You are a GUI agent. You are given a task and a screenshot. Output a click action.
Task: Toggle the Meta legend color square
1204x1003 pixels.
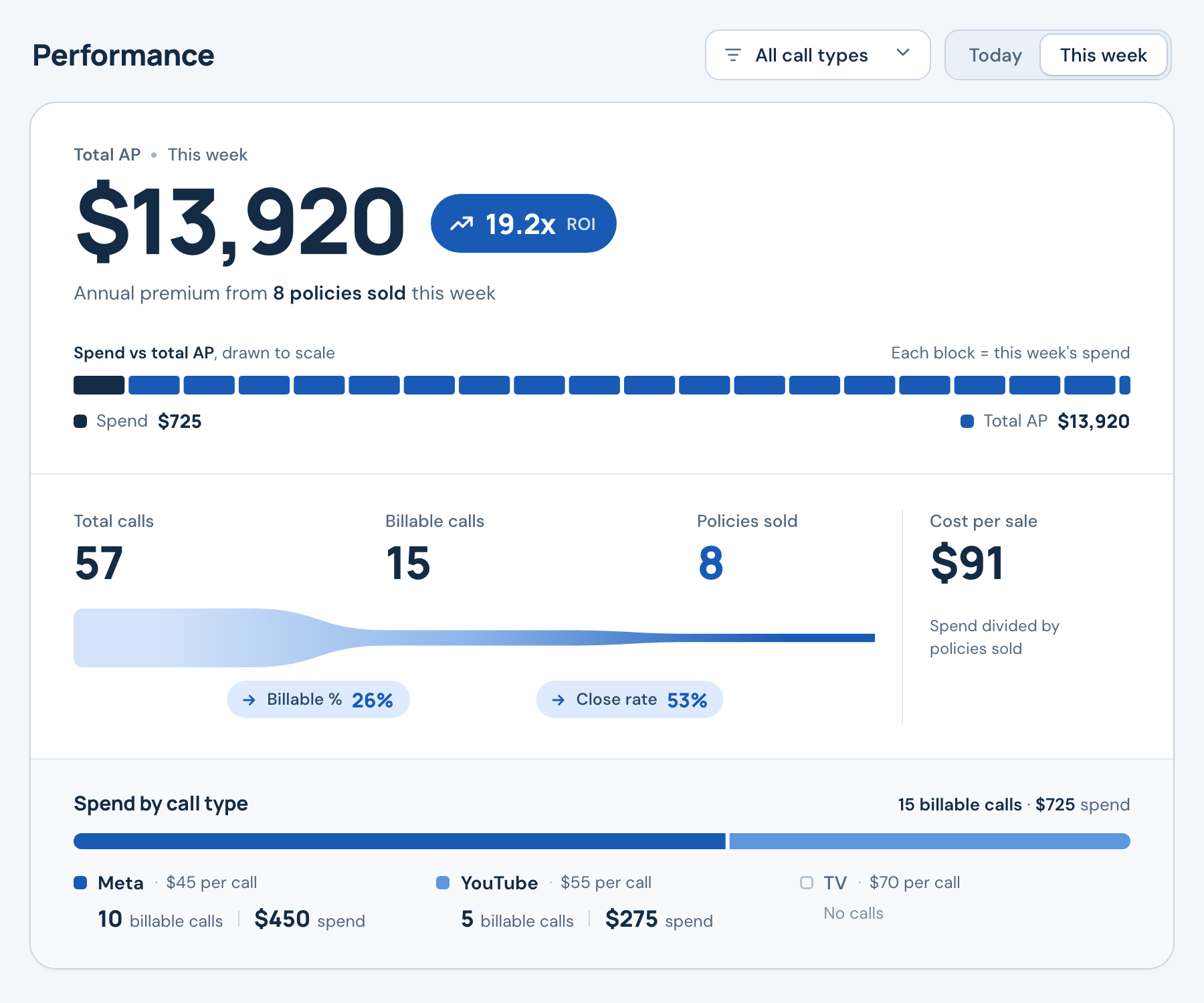pyautogui.click(x=80, y=883)
